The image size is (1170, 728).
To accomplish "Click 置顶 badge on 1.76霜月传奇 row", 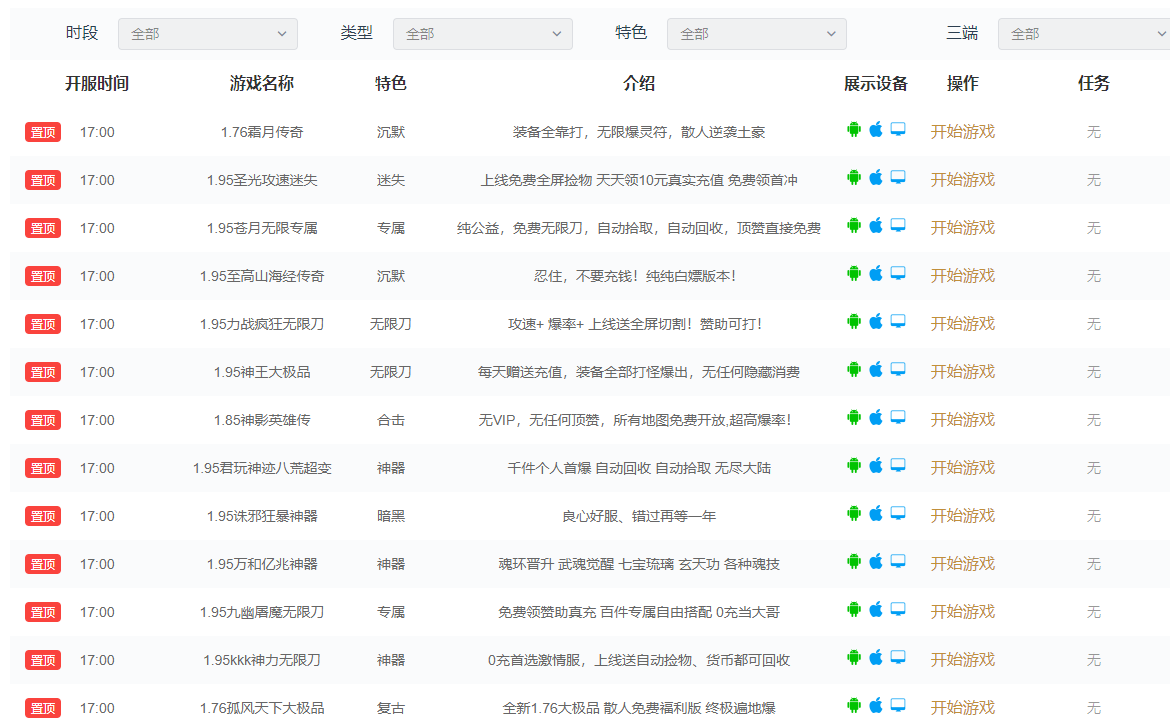I will pyautogui.click(x=43, y=132).
